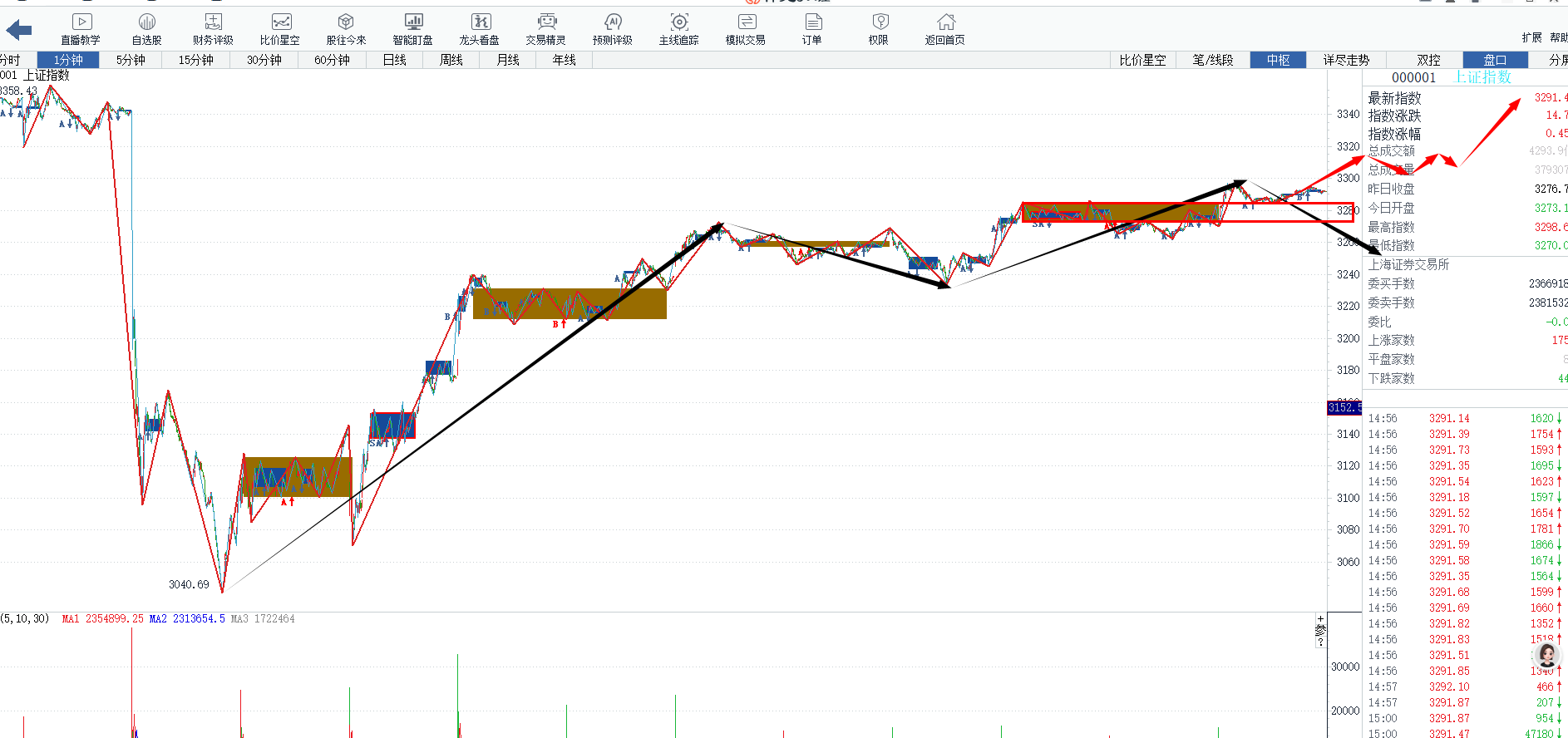Image resolution: width=1568 pixels, height=738 pixels.
Task: Switch to the 5分钟 period tab
Action: click(x=131, y=60)
